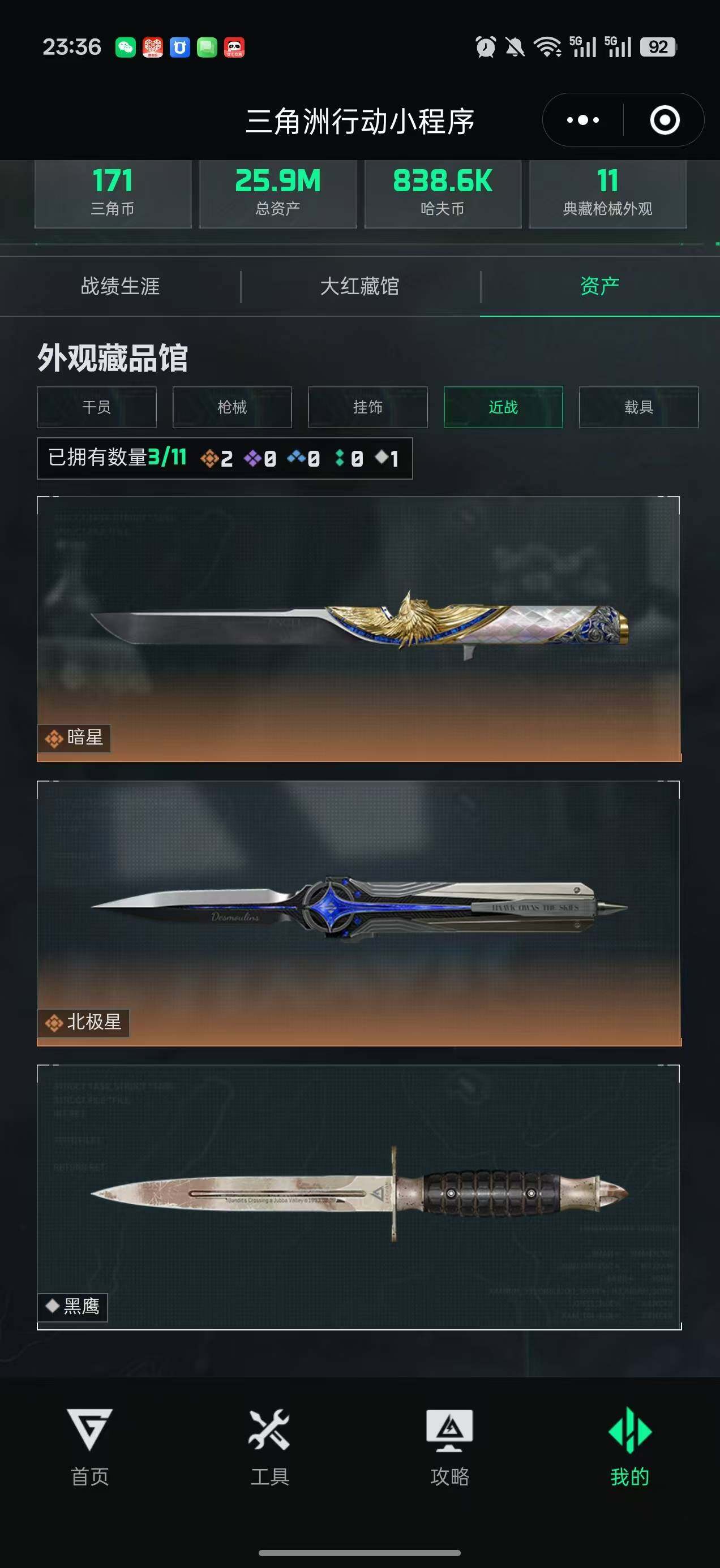Filter collection by 枪械
This screenshot has height=1568, width=720.
(x=232, y=407)
